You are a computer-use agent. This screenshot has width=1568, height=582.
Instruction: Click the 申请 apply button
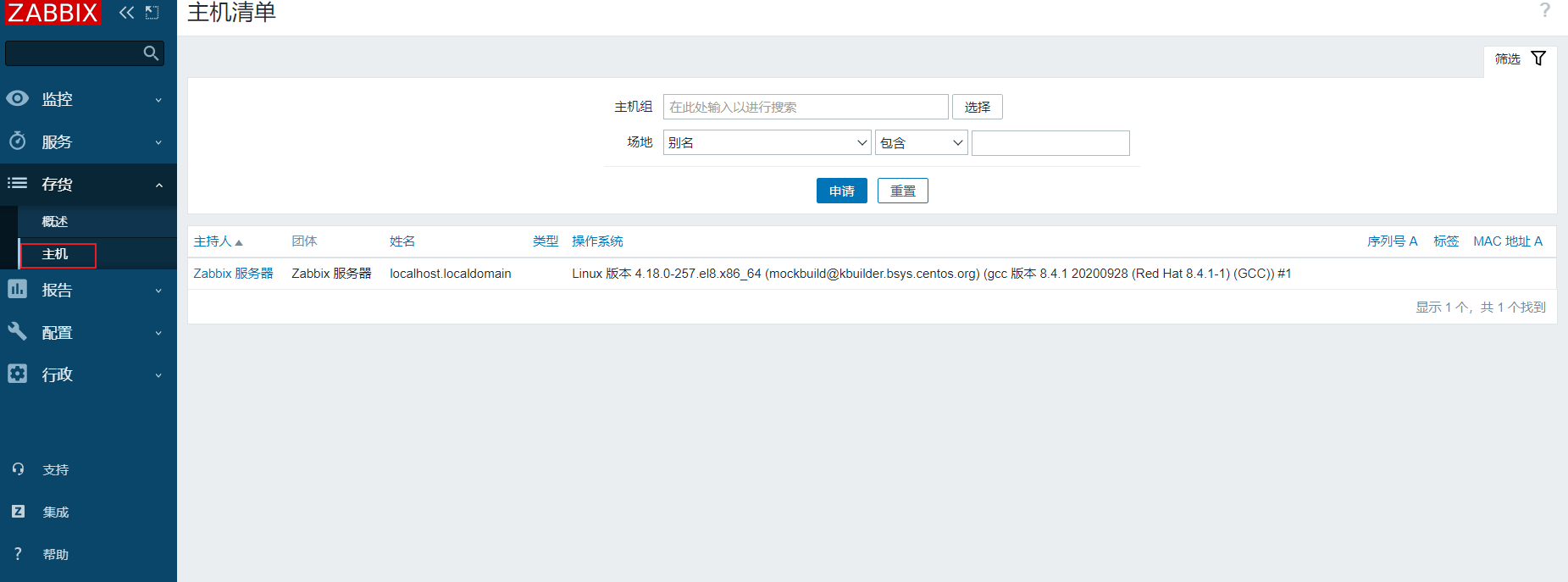pyautogui.click(x=842, y=191)
